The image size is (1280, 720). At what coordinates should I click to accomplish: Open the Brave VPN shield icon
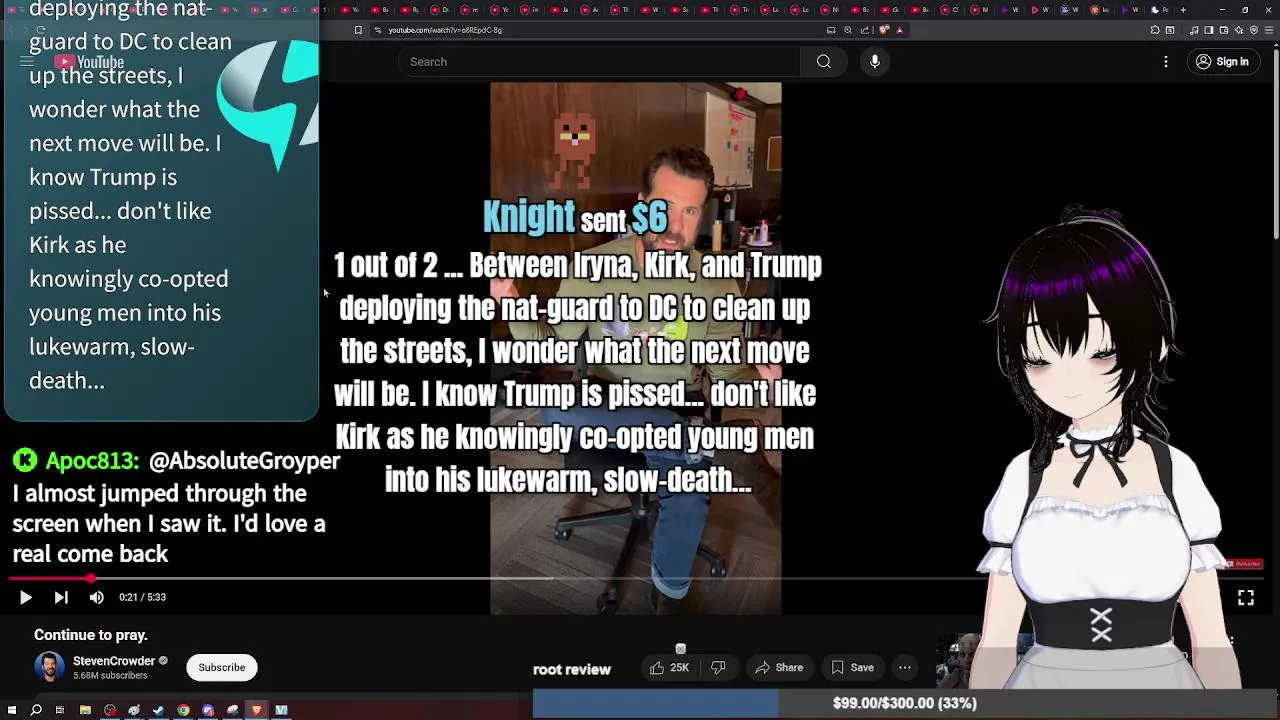tap(1254, 30)
